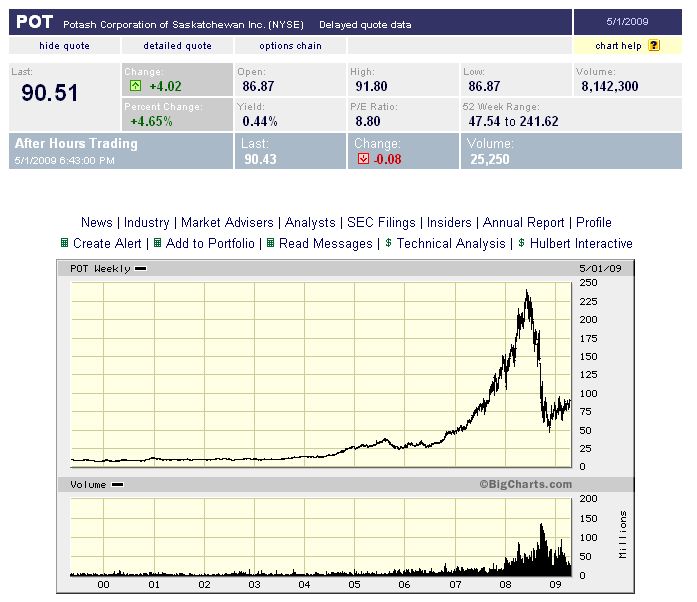
Task: Open the chart help link
Action: pyautogui.click(x=618, y=45)
